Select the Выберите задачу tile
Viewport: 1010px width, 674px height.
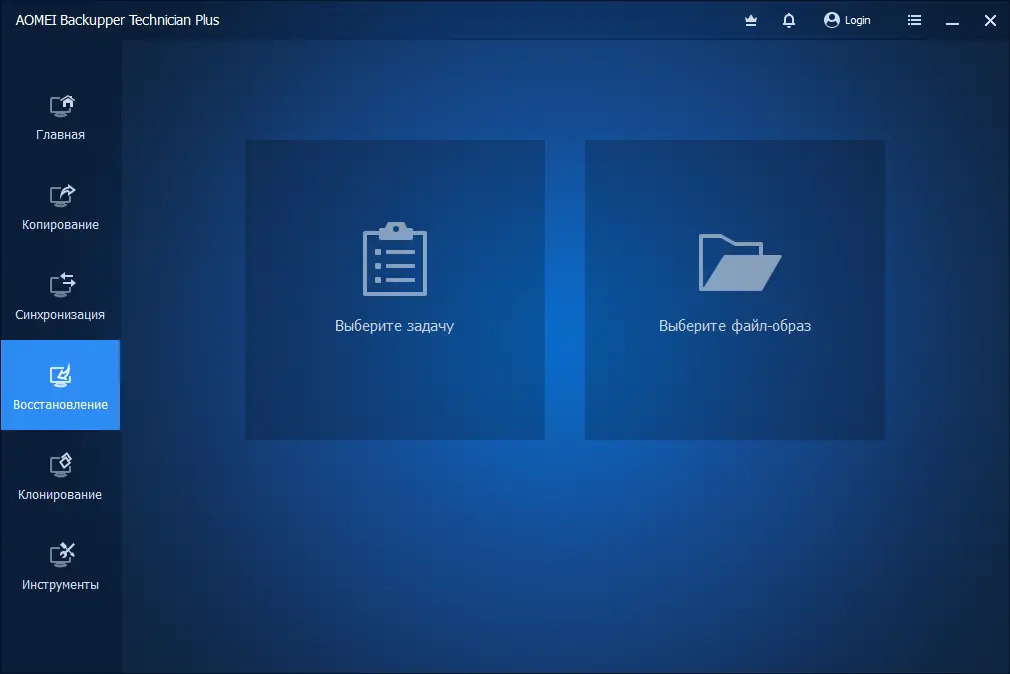click(394, 290)
